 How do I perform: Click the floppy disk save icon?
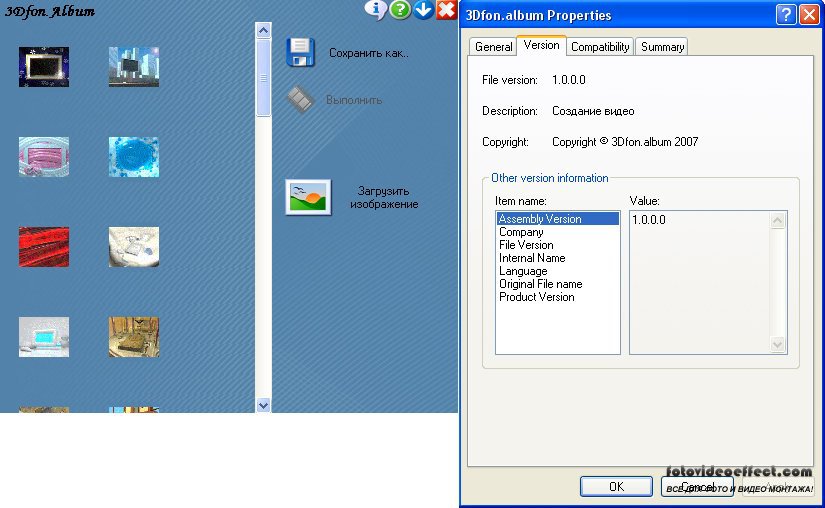pyautogui.click(x=300, y=52)
